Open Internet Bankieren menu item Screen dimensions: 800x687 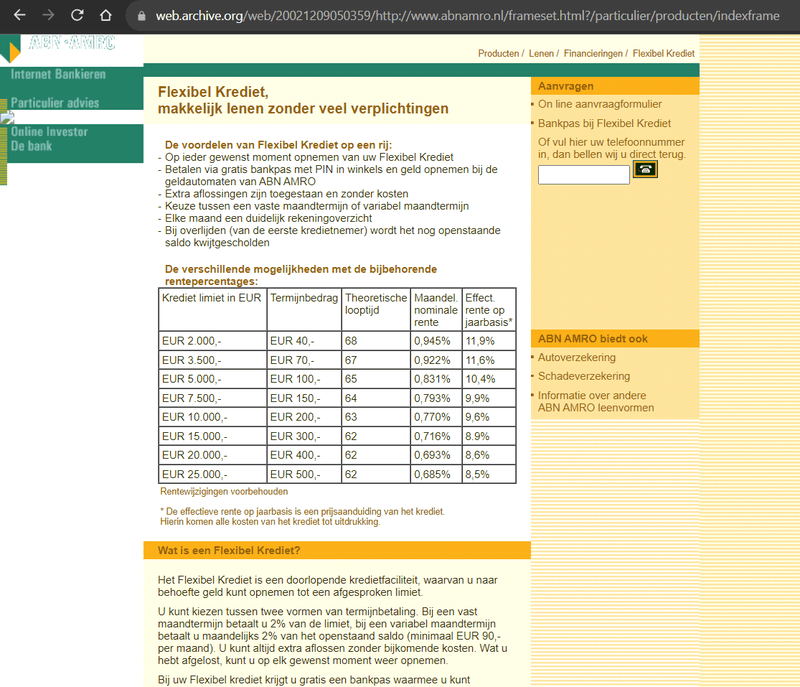click(x=58, y=74)
